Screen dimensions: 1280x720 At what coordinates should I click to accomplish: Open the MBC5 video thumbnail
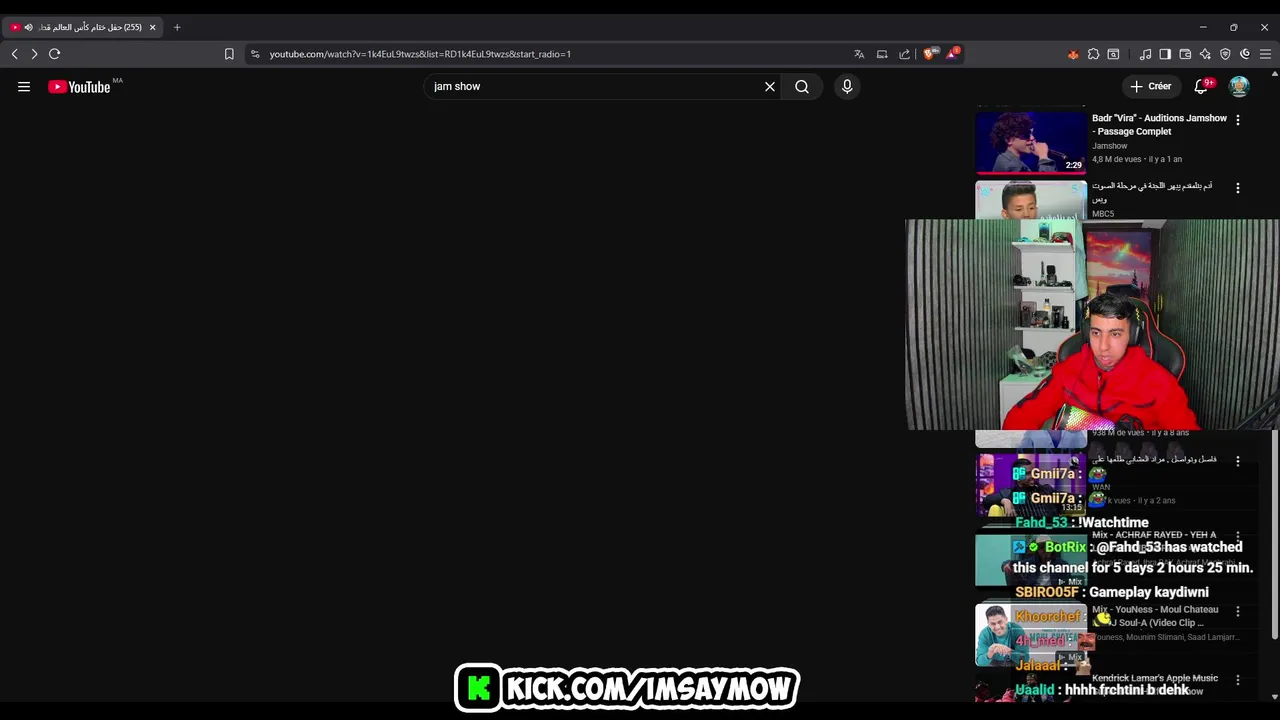tap(1031, 200)
